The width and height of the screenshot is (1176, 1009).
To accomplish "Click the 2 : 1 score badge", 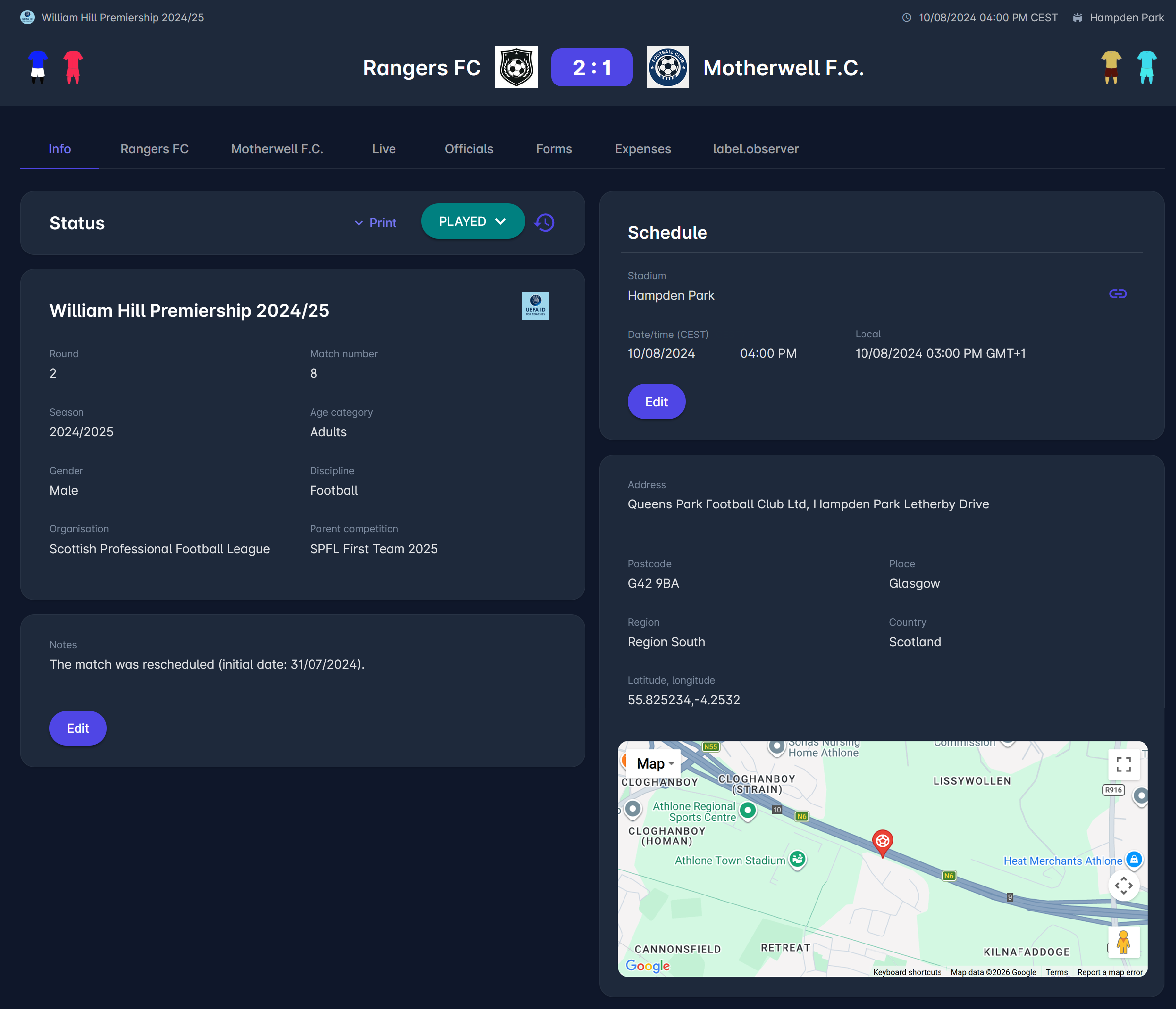I will tap(592, 67).
